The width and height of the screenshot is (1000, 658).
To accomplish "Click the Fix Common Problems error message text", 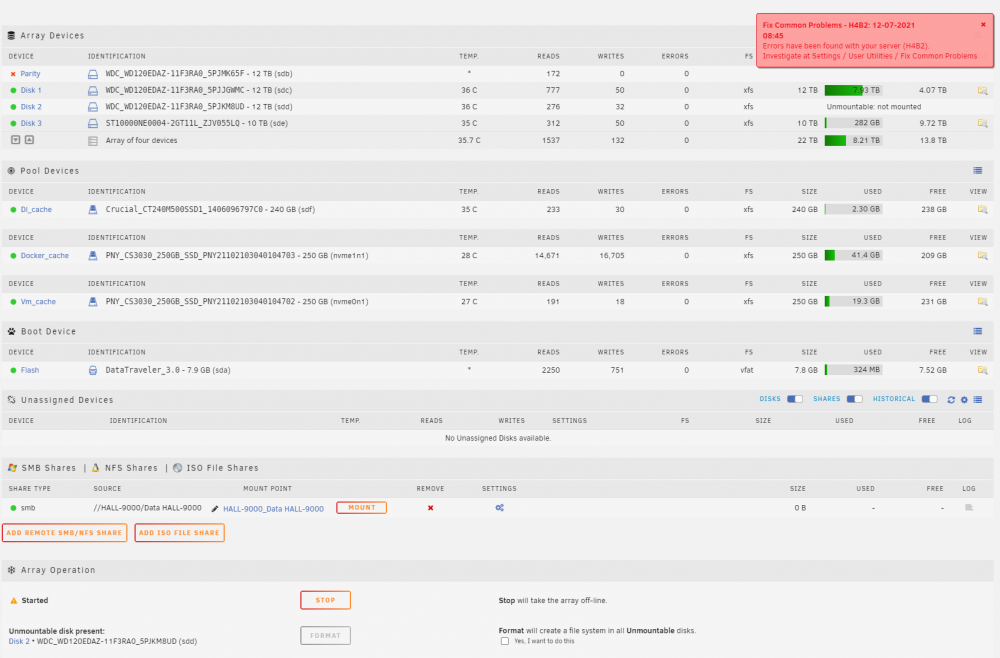I will click(870, 51).
